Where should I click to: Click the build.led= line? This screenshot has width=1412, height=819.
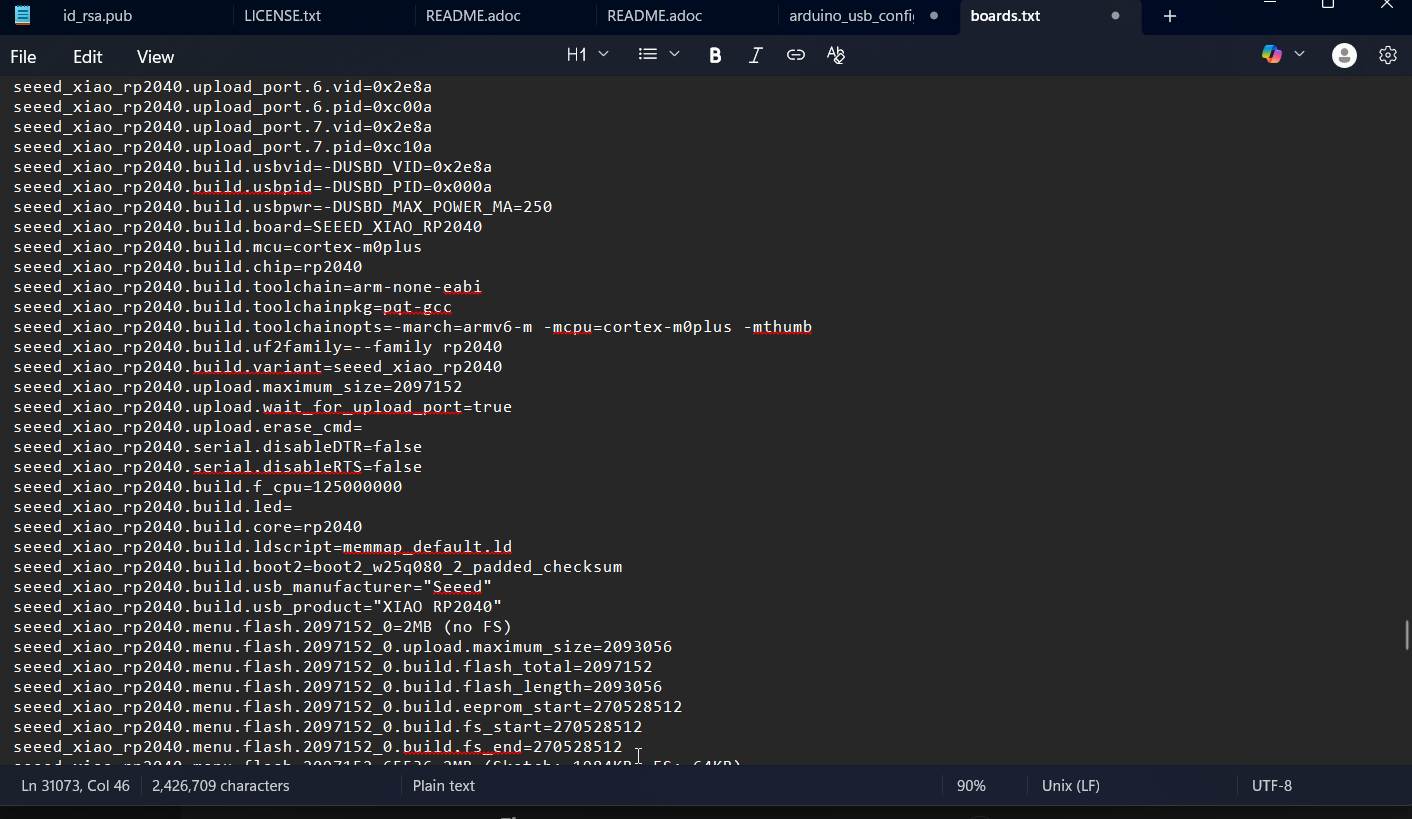153,507
